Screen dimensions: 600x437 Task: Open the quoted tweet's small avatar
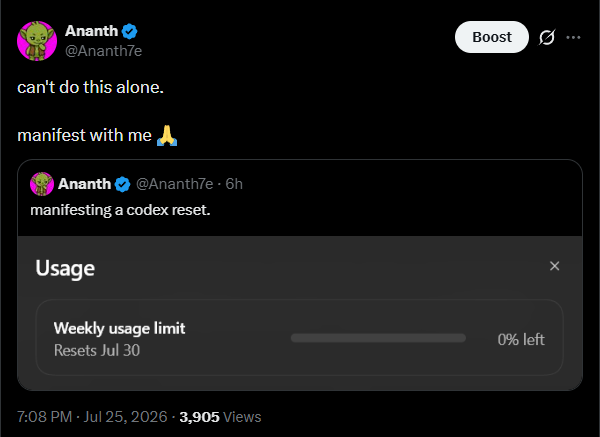click(x=42, y=184)
